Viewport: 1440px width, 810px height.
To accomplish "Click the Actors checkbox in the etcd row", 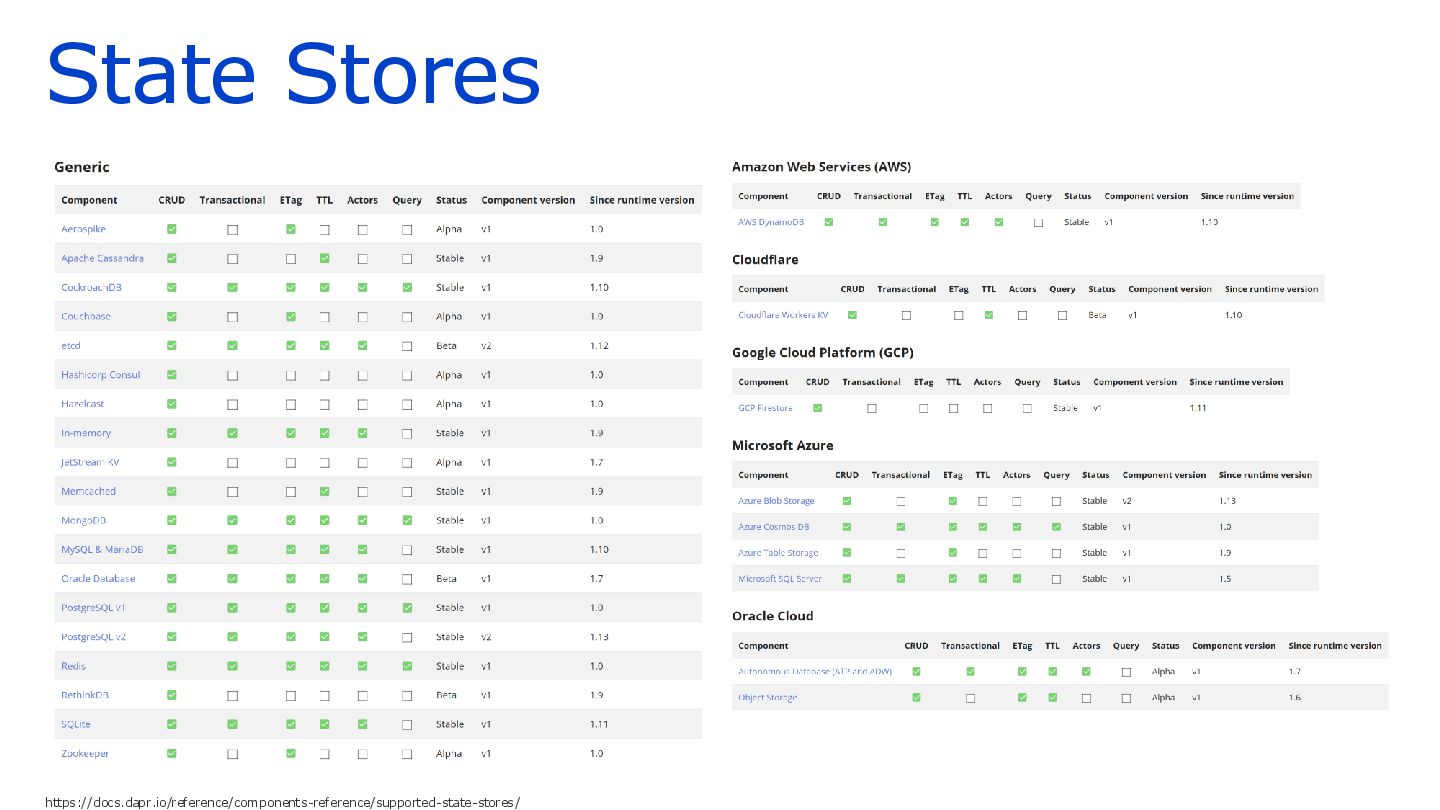I will tap(362, 346).
